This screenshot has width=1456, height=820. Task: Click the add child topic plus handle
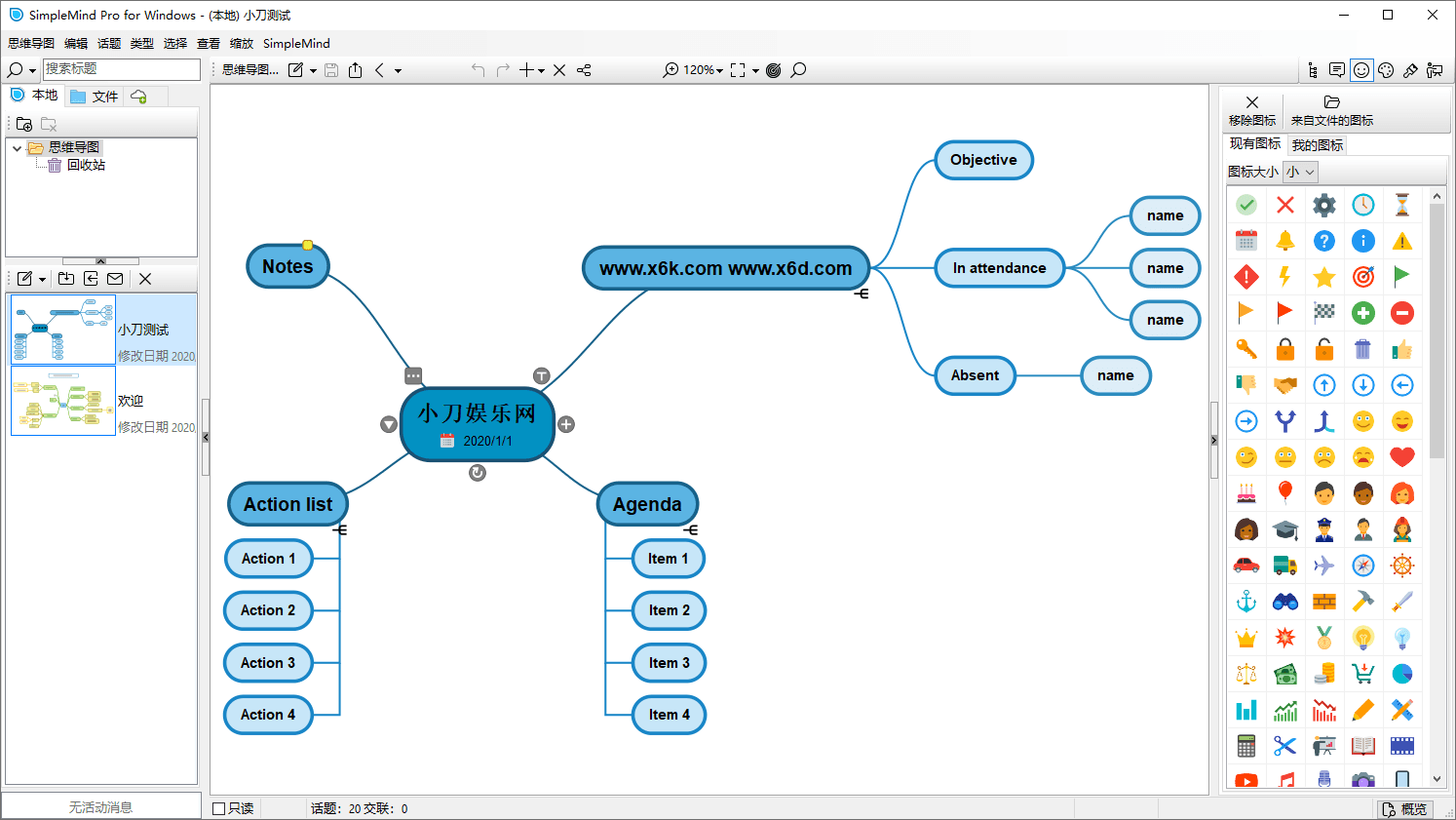coord(566,424)
